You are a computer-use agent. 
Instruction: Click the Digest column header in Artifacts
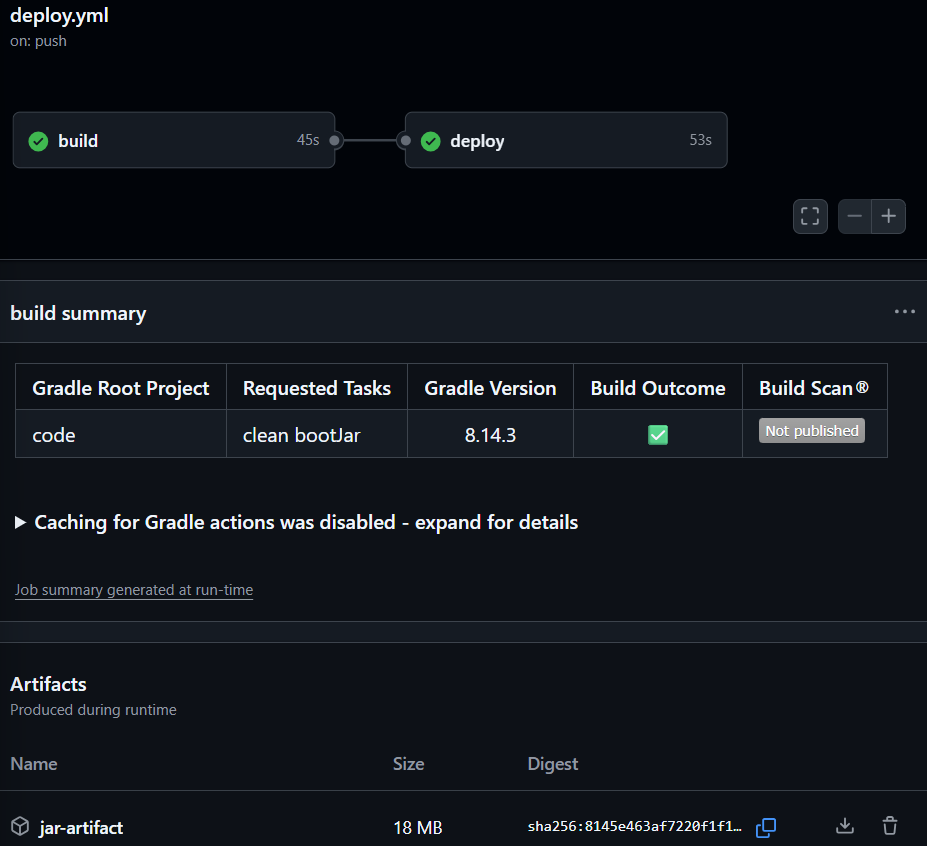click(x=553, y=764)
